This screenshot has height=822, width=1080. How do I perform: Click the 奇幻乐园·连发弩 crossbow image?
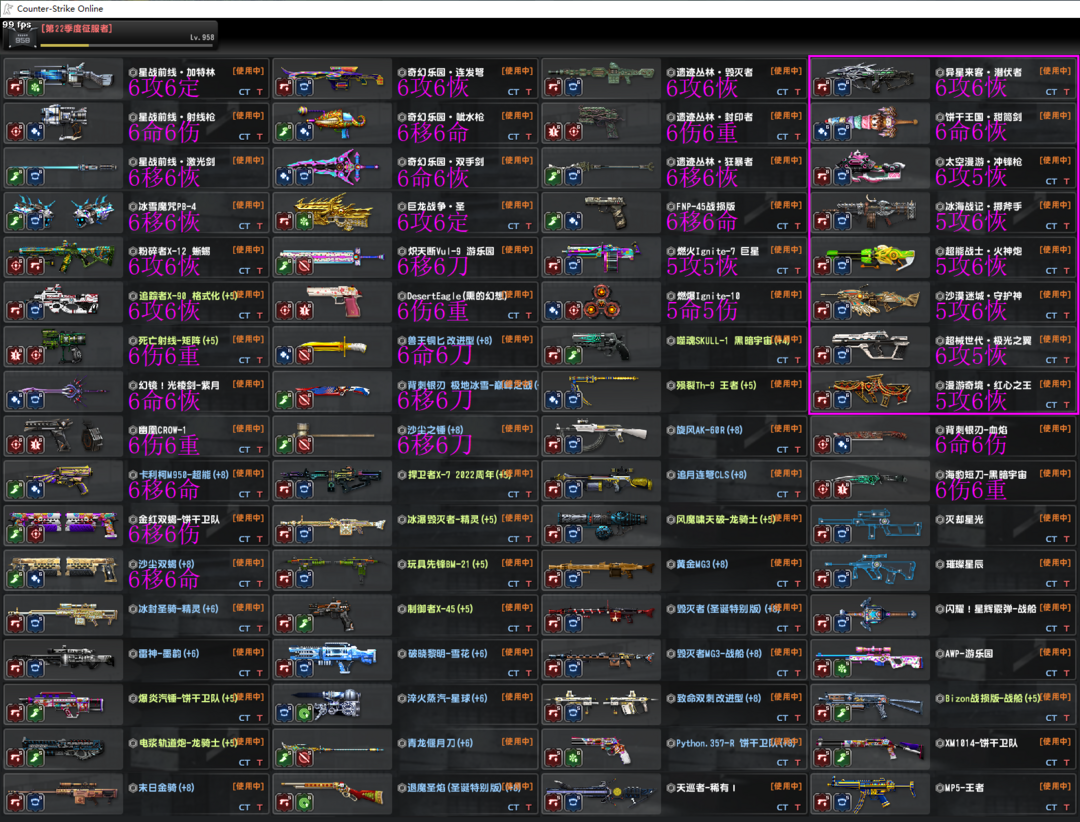point(332,77)
